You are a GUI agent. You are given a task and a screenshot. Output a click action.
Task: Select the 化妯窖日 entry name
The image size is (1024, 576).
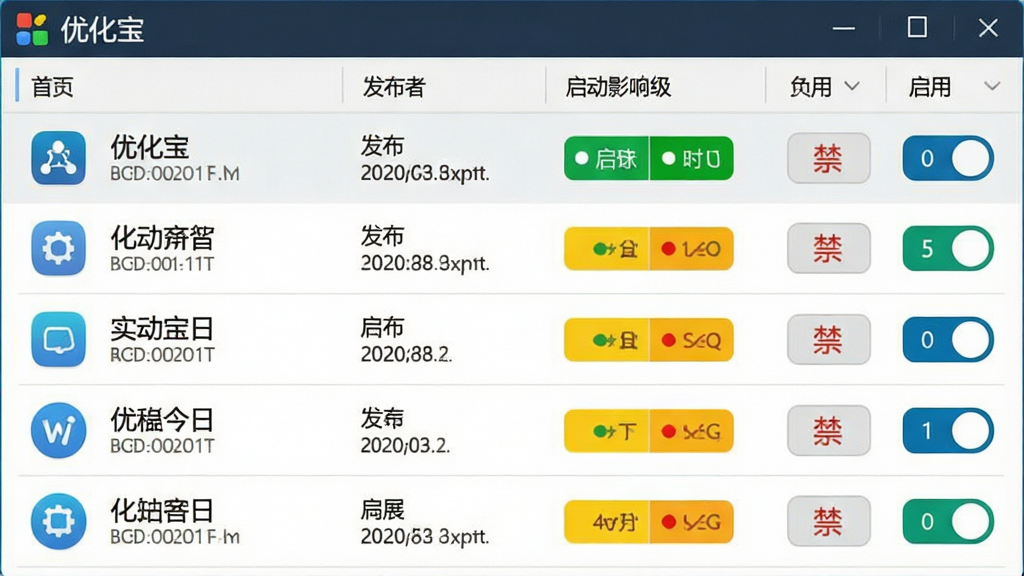[x=162, y=510]
